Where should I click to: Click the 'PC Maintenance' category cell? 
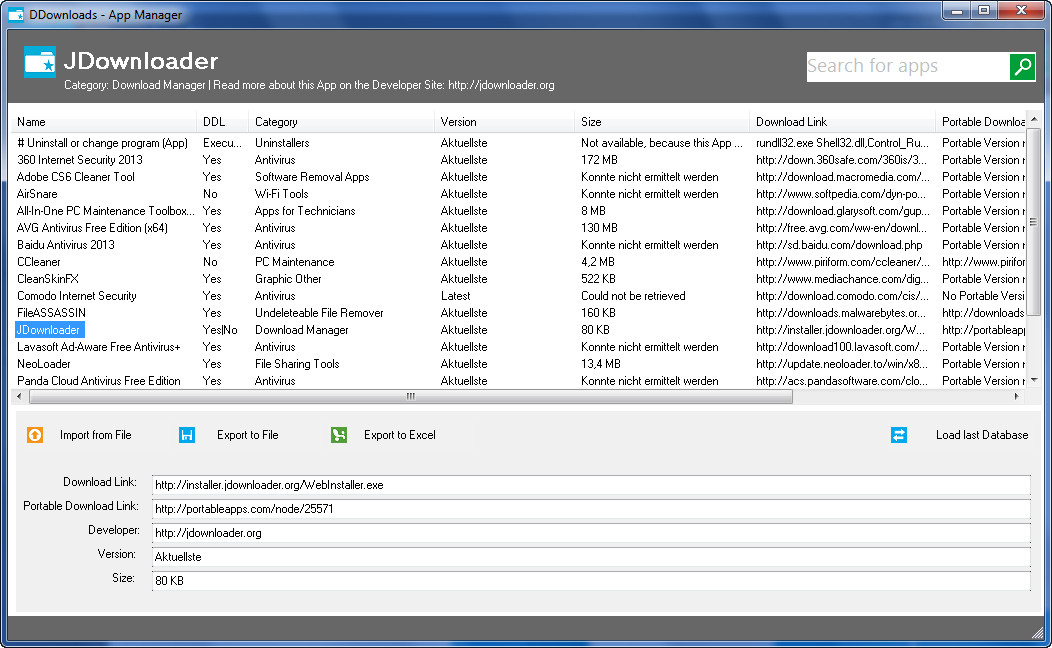coord(295,262)
